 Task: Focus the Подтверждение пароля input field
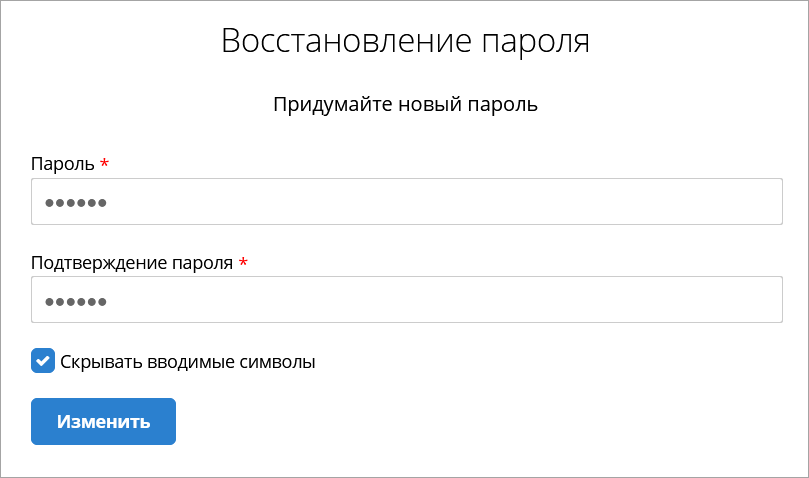click(406, 300)
